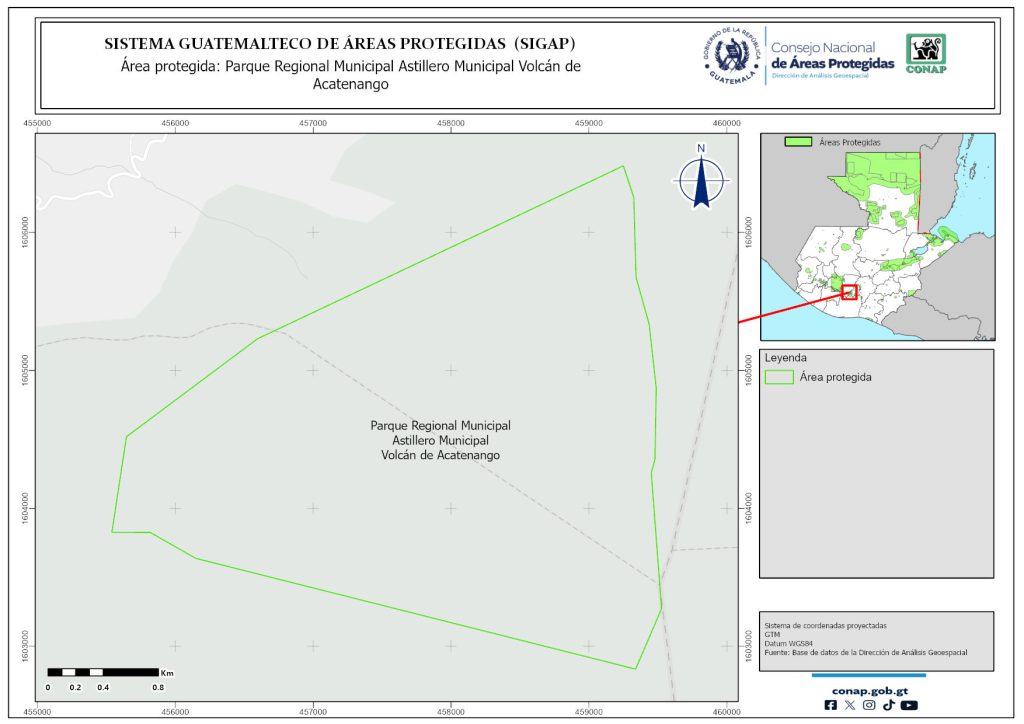This screenshot has height=724, width=1024.
Task: Click the SISTEMA GUATEMALTECO DE ÁREAS PROTEGIDAS title
Action: click(340, 44)
